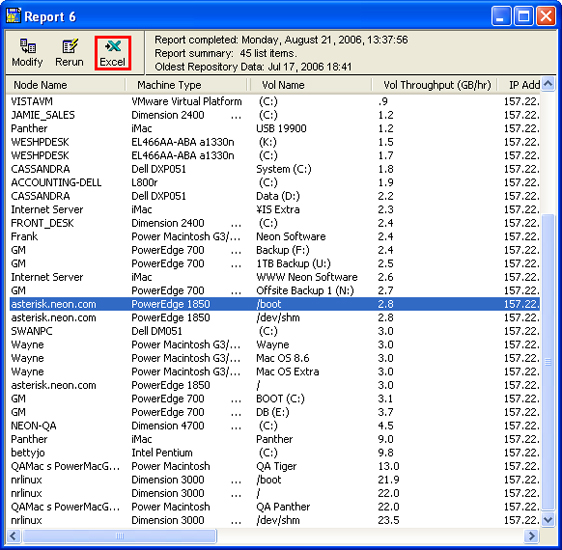Viewport: 562px width, 550px height.
Task: Click the horizontal scrollbar left arrow
Action: click(x=14, y=536)
